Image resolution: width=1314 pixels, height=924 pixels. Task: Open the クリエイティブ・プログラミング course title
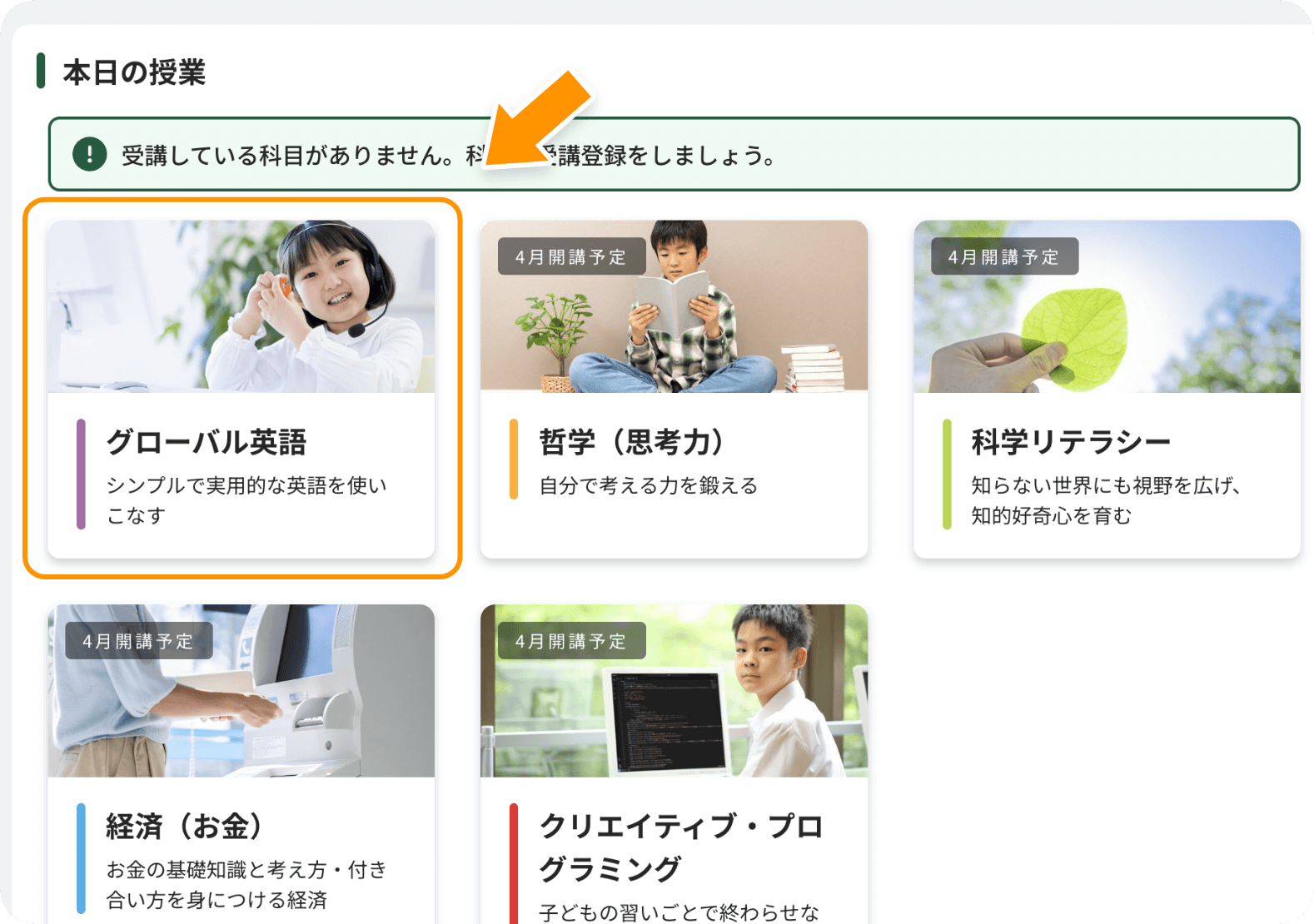pyautogui.click(x=681, y=847)
